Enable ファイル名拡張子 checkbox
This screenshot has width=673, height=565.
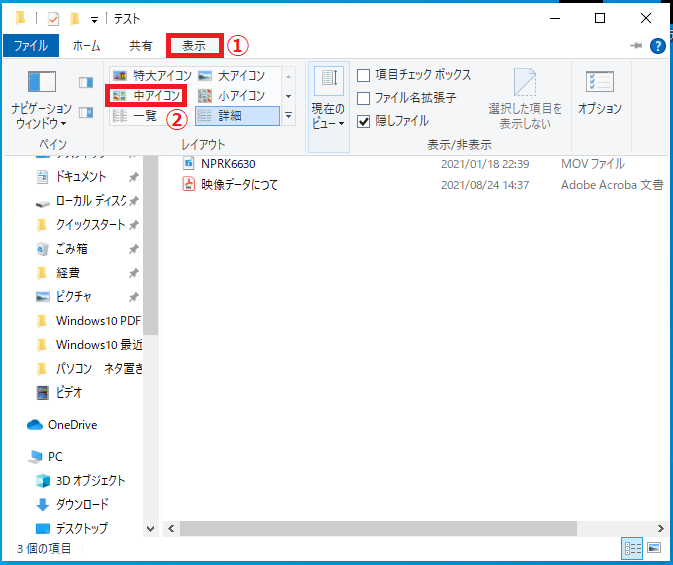point(364,98)
